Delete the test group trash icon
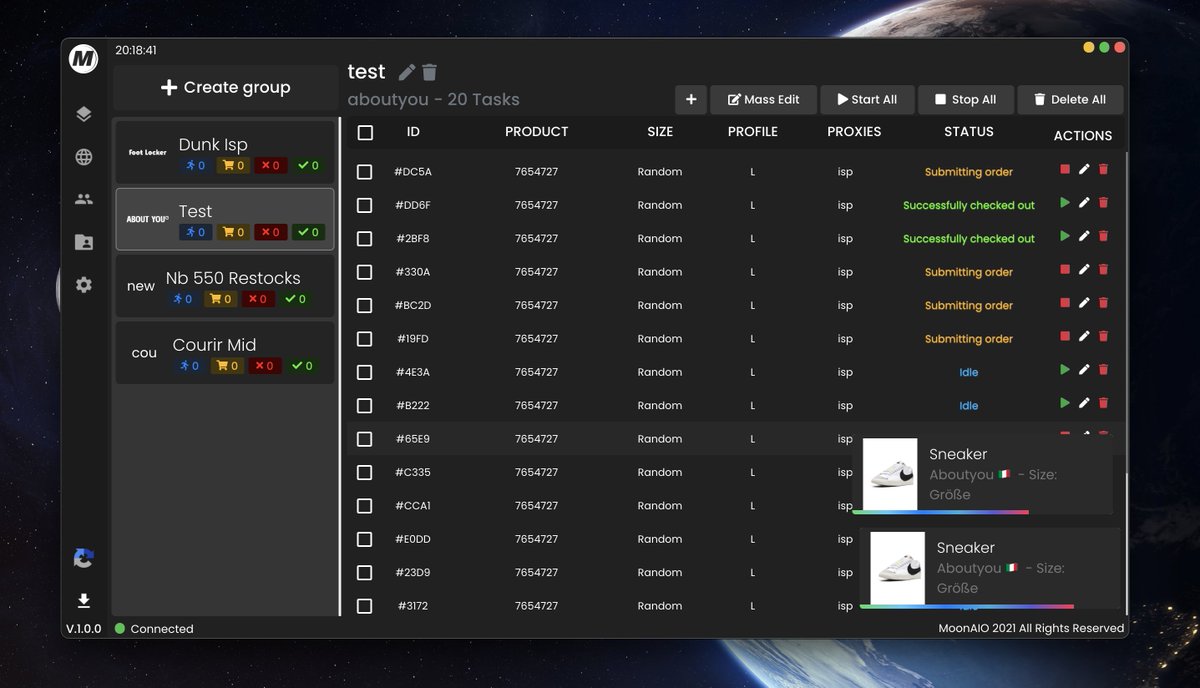This screenshot has height=688, width=1200. point(429,72)
